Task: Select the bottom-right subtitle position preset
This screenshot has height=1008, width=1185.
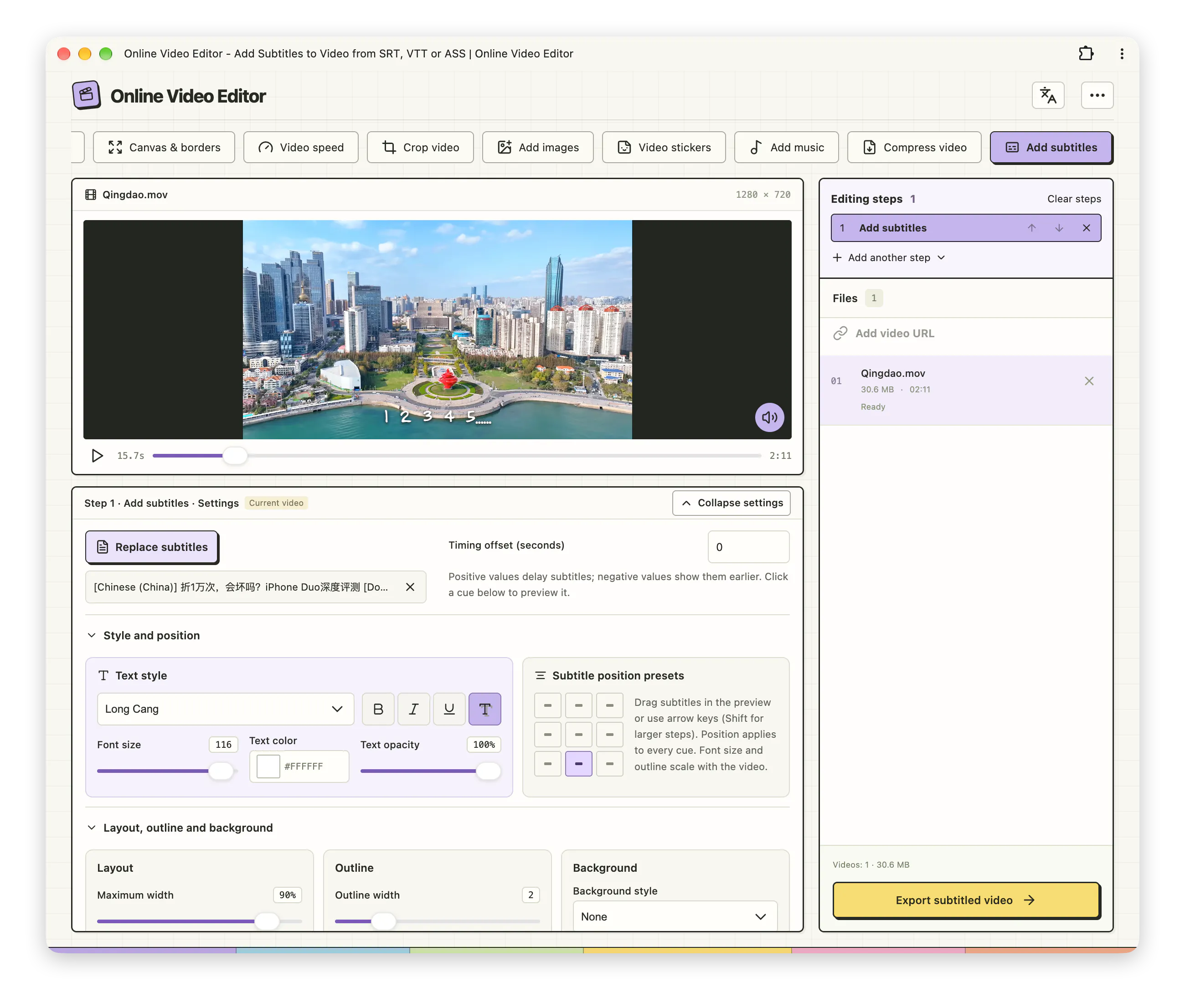Action: [610, 764]
